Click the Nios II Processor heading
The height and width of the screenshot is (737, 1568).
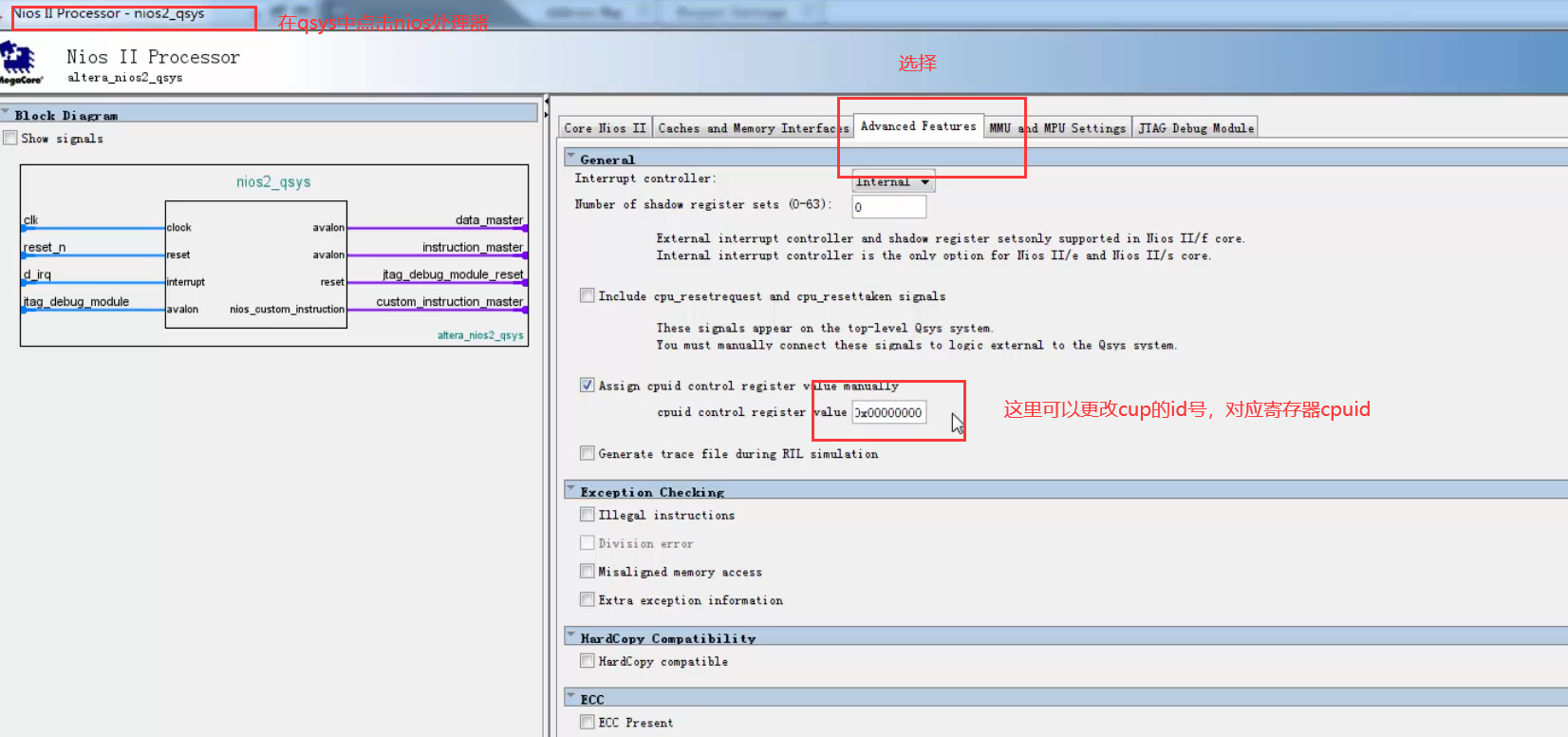tap(153, 57)
